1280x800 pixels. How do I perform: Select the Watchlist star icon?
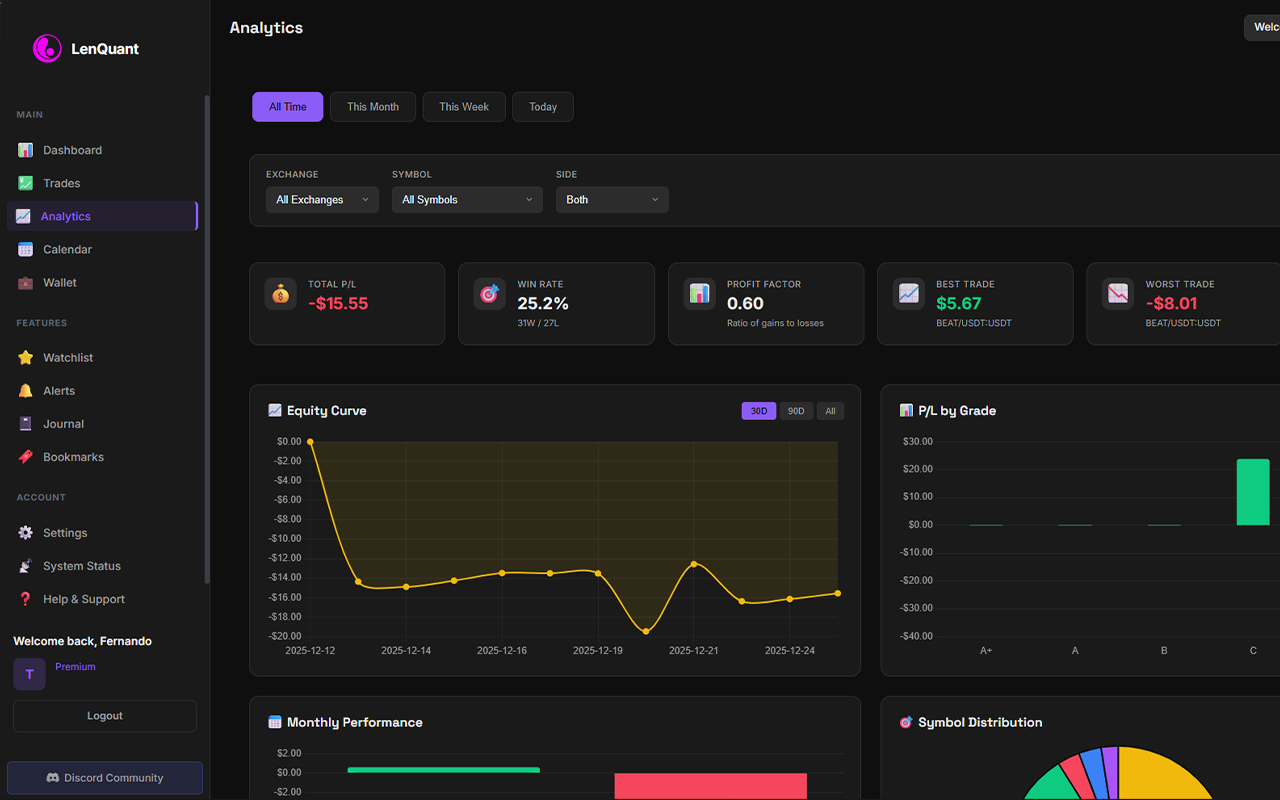click(x=24, y=357)
